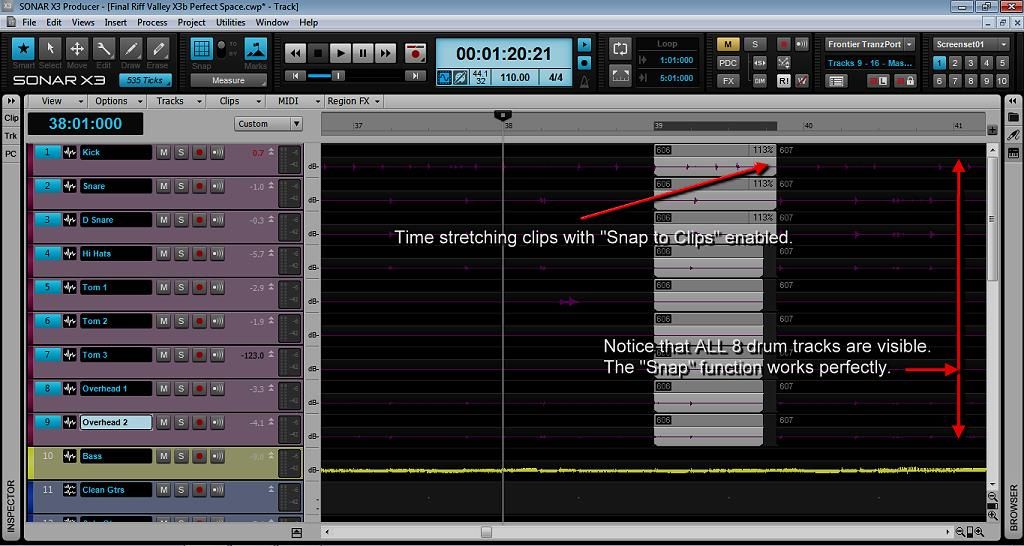Select the Erase tool

point(158,49)
